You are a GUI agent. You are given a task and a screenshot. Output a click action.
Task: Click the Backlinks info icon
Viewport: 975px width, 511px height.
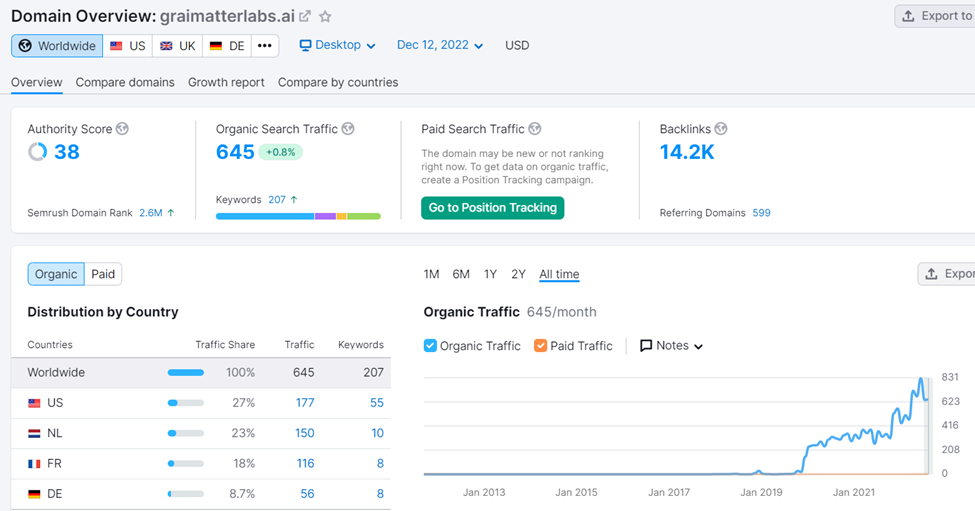[720, 129]
